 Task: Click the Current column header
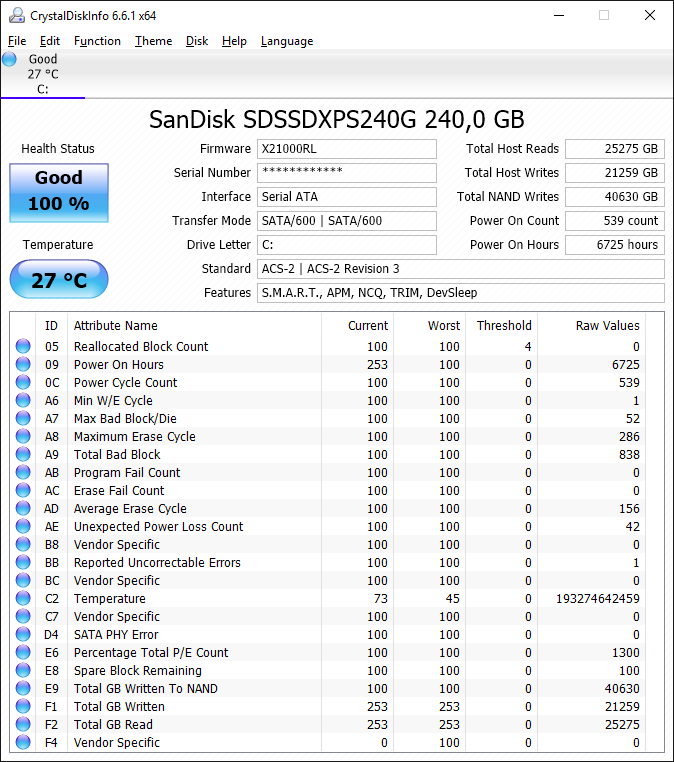(358, 326)
